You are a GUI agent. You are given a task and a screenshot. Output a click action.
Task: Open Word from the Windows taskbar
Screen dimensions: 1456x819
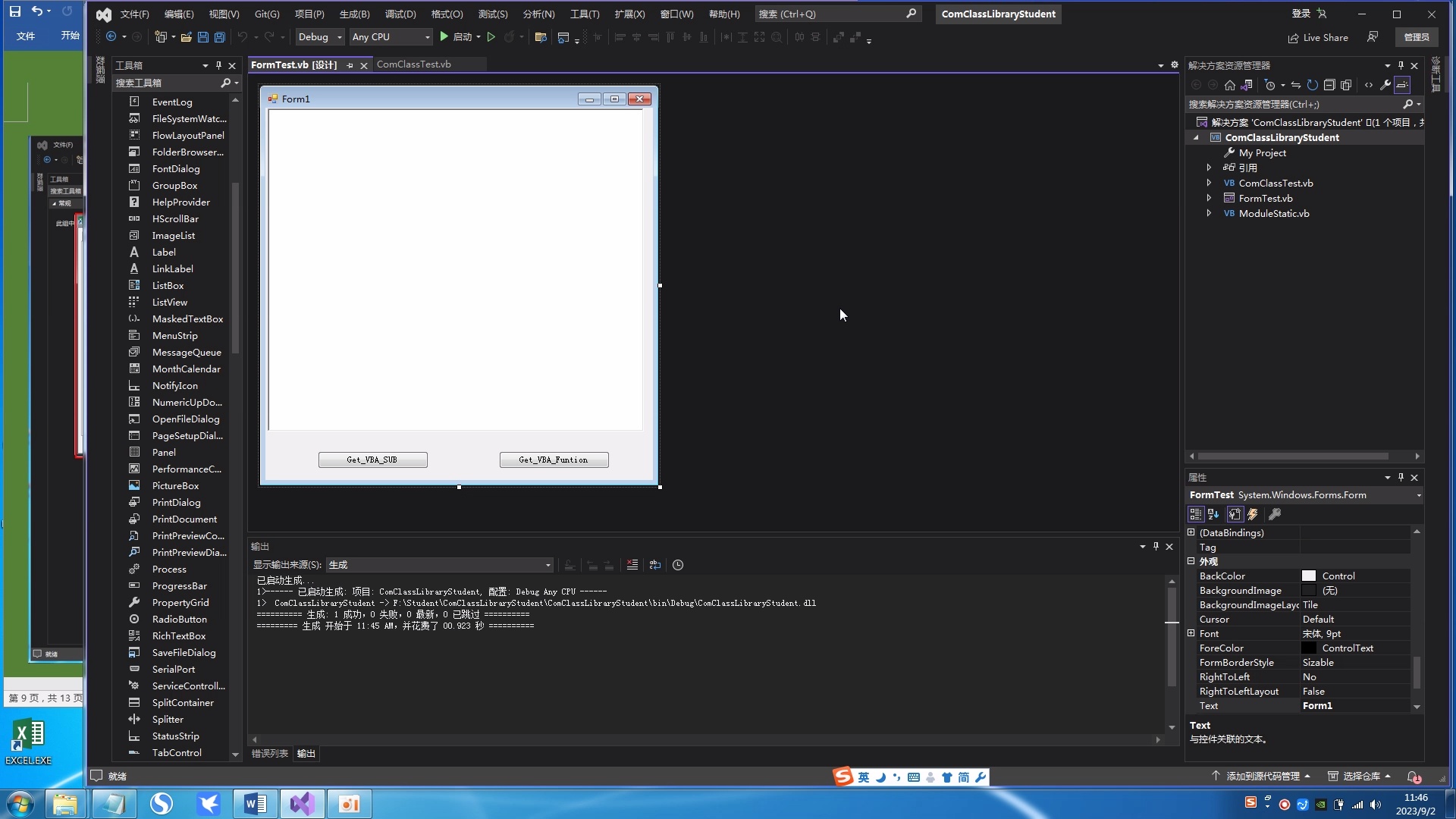[256, 803]
